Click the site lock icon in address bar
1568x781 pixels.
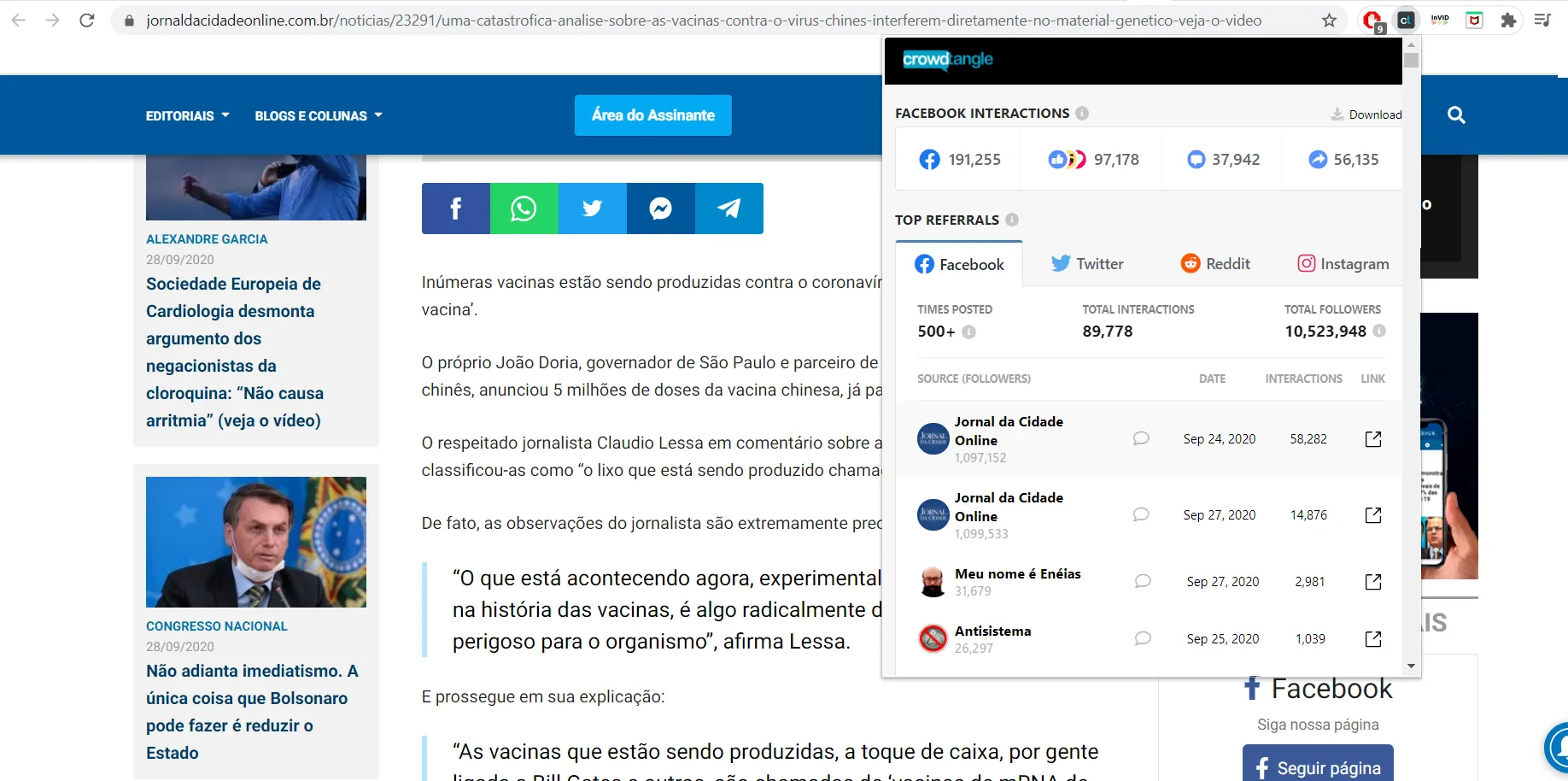[x=130, y=21]
